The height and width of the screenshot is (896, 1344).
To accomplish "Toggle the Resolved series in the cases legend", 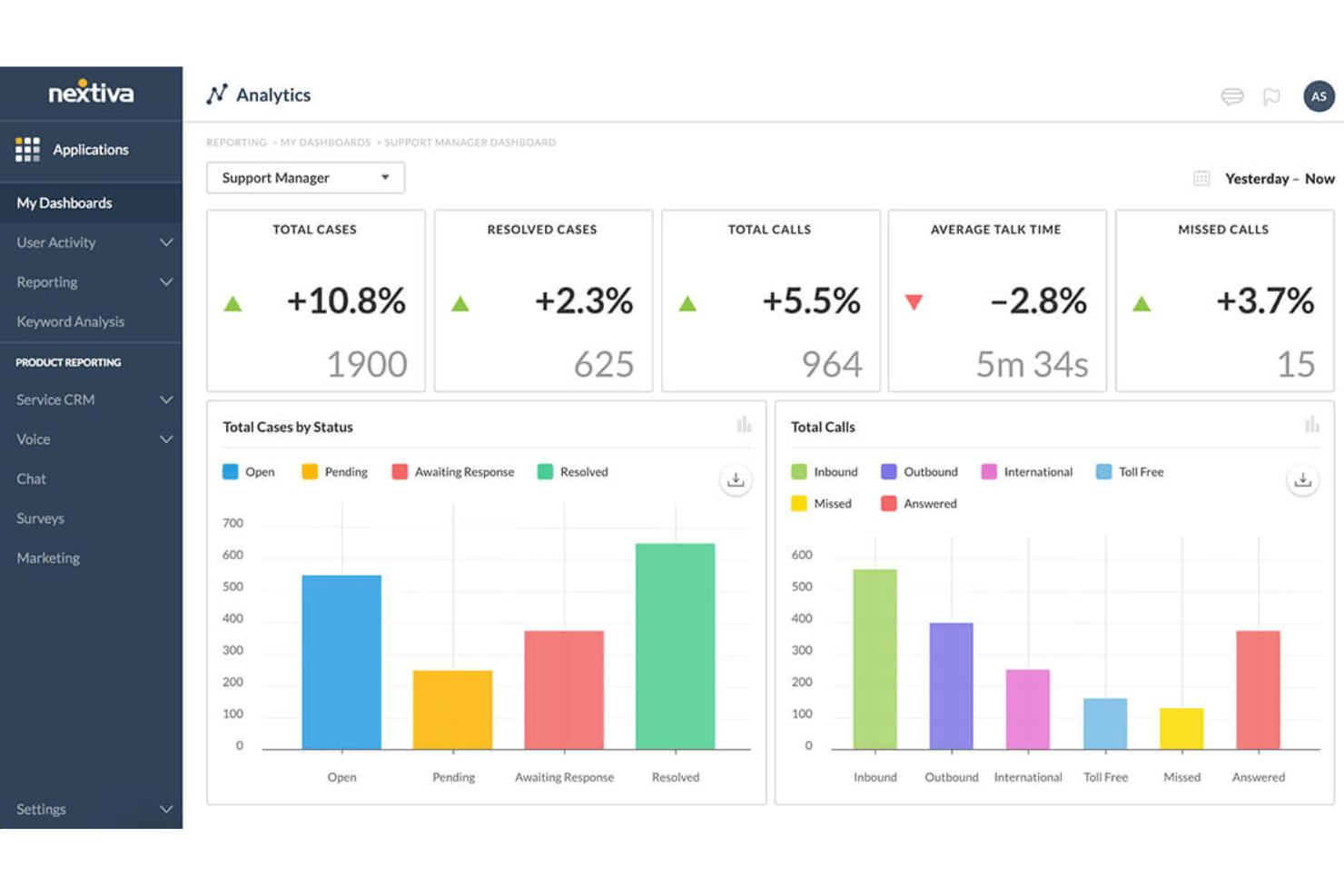I will coord(573,471).
